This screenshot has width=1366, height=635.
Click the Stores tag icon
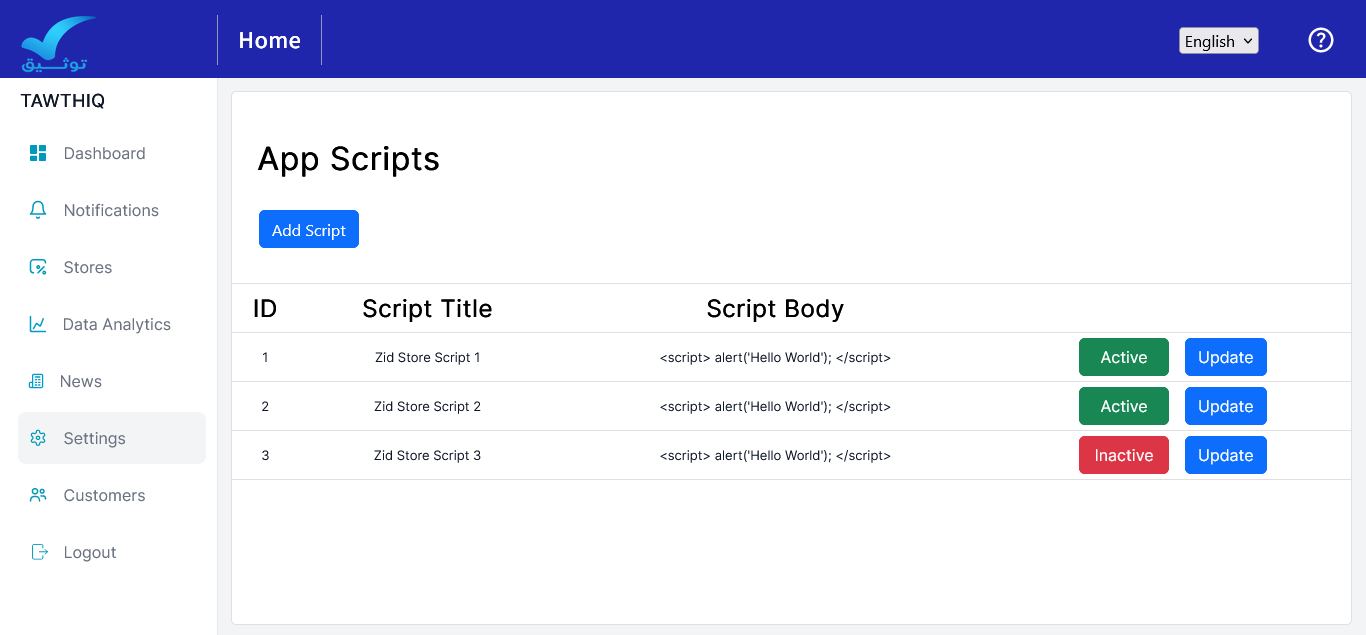pos(38,267)
